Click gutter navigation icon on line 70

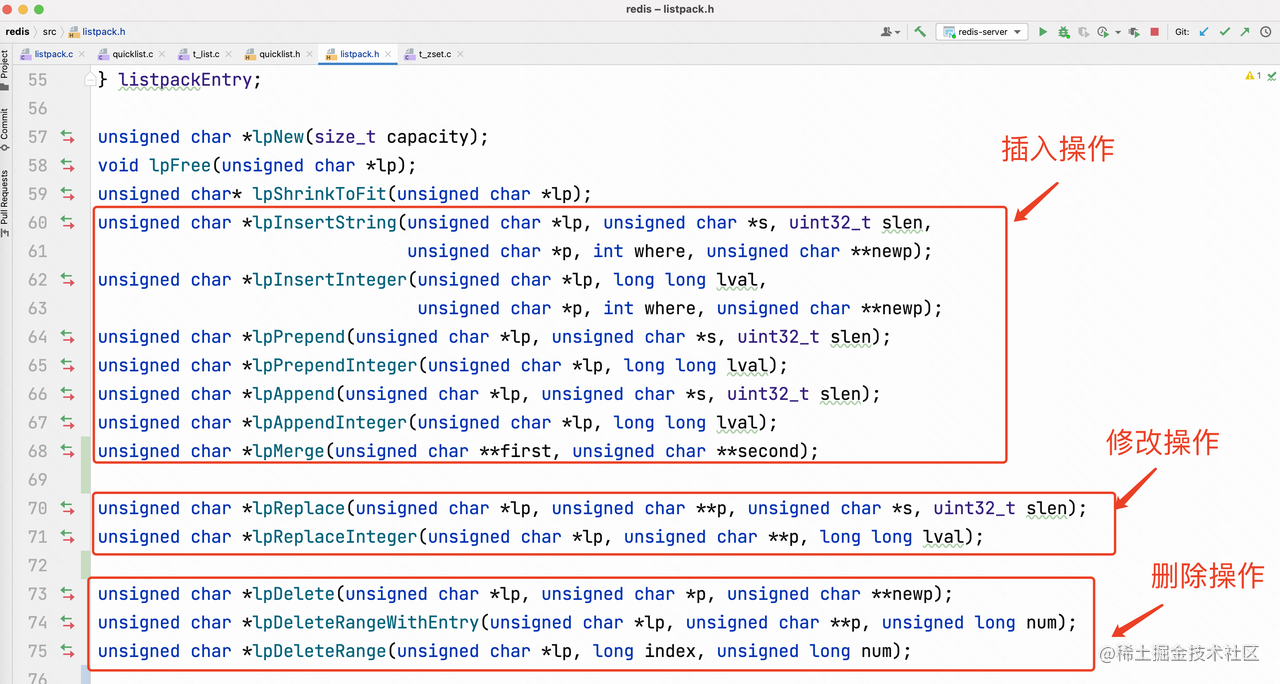pos(68,508)
